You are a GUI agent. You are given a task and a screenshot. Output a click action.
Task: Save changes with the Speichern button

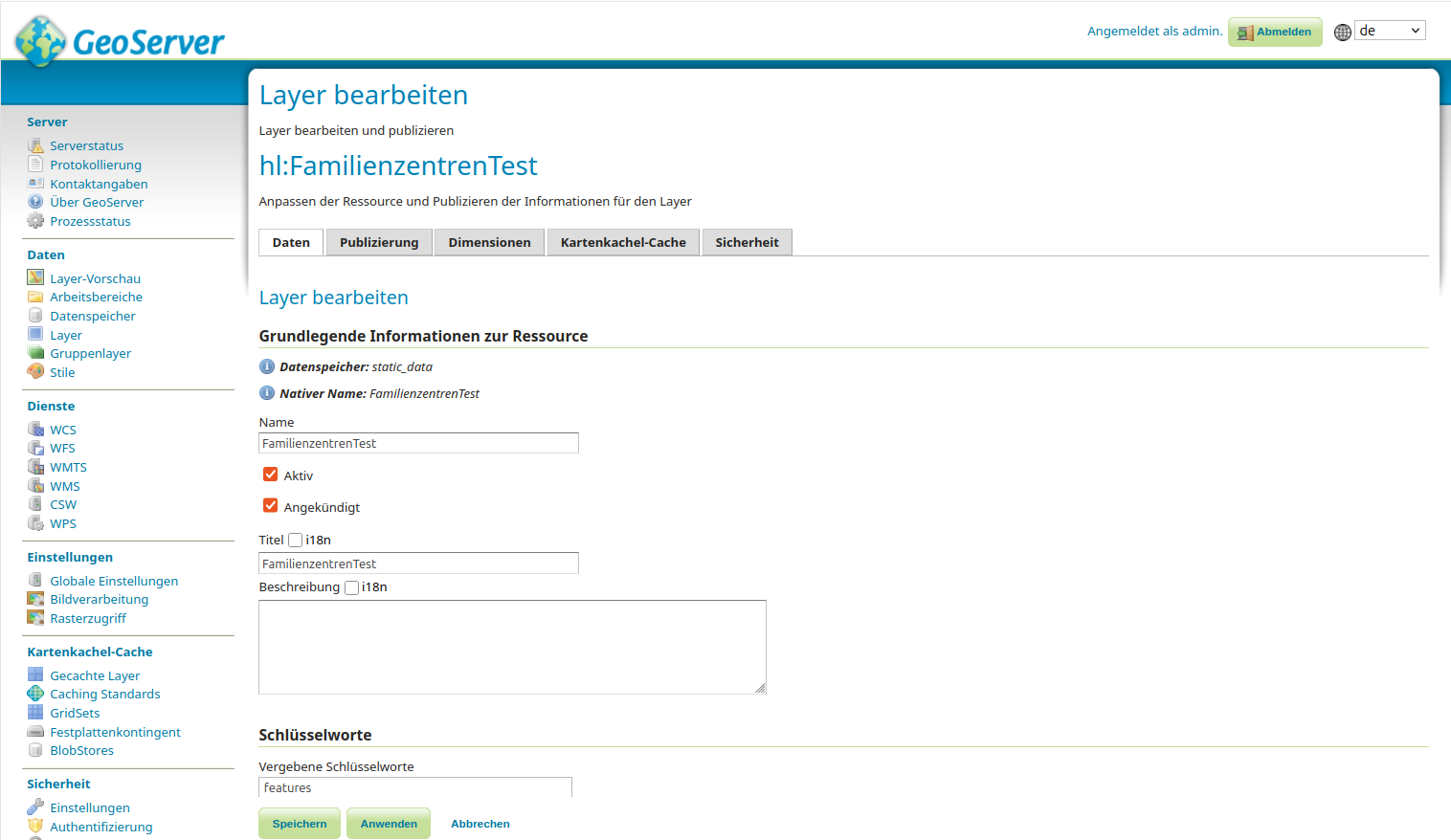[299, 823]
